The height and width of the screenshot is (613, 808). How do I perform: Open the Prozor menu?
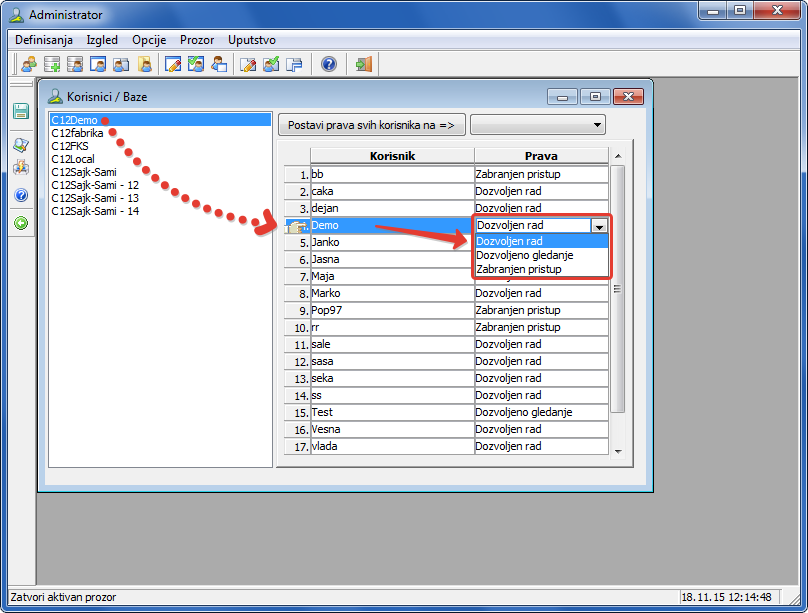point(197,40)
